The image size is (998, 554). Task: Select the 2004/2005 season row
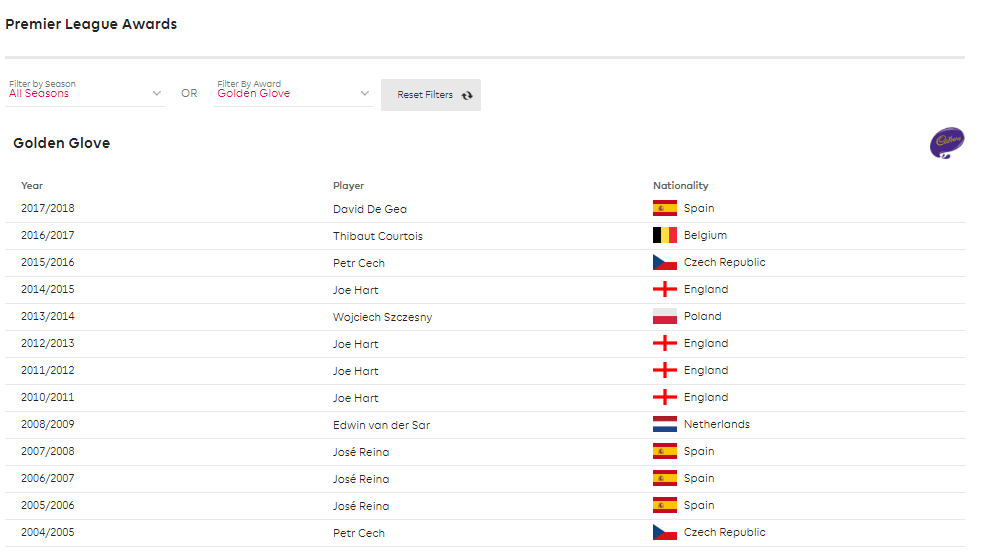coord(485,533)
